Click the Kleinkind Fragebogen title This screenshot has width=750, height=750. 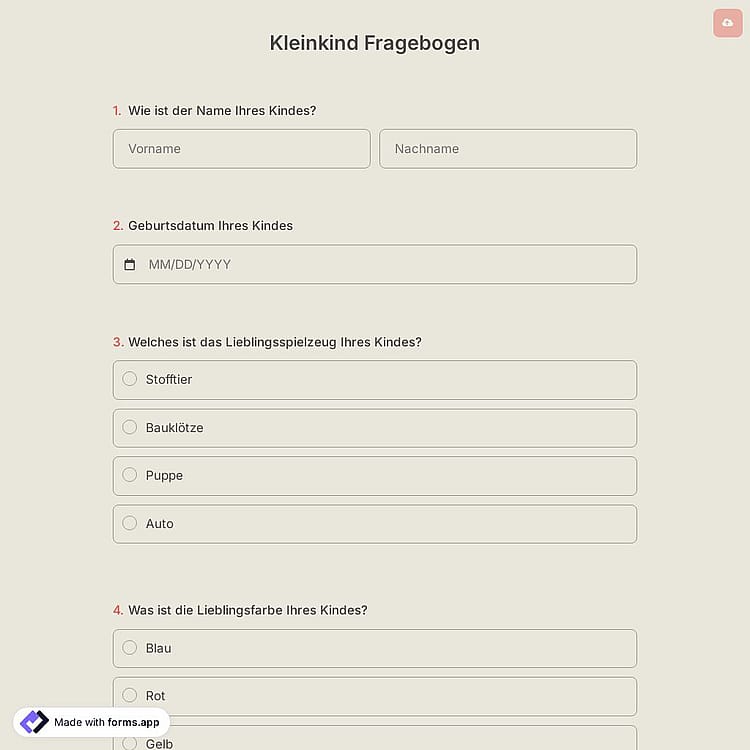[x=375, y=43]
